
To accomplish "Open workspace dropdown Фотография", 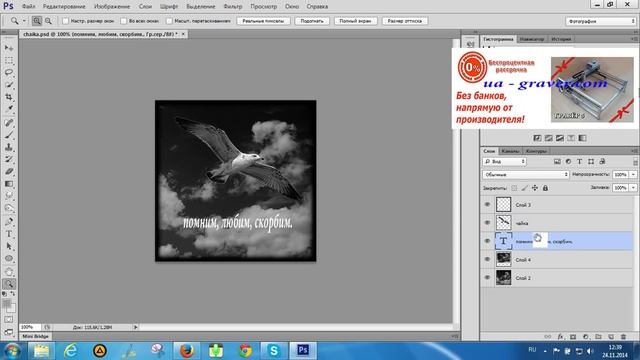I will (600, 21).
